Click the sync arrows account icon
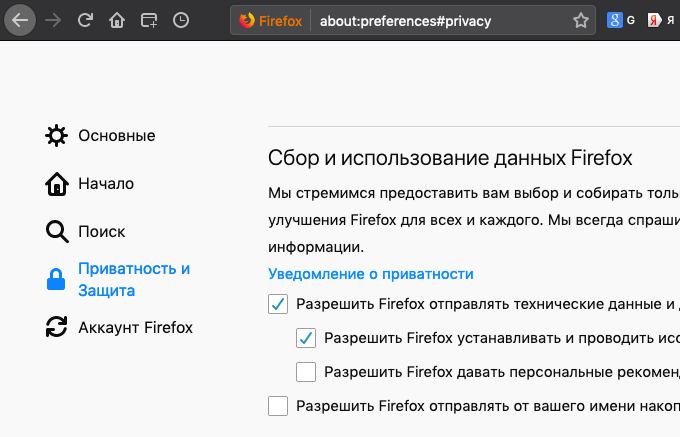The image size is (680, 437). tap(56, 327)
